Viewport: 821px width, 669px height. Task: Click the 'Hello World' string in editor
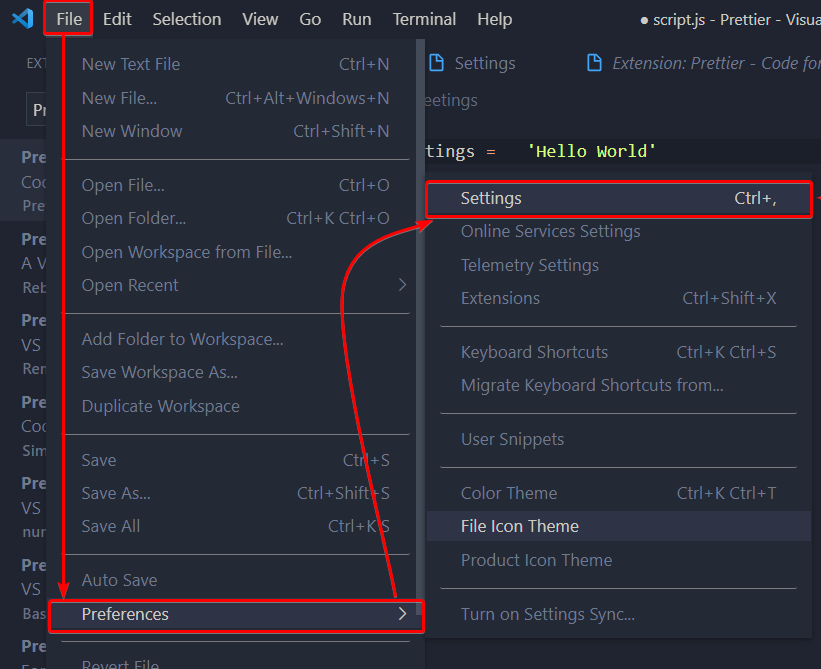tap(591, 151)
